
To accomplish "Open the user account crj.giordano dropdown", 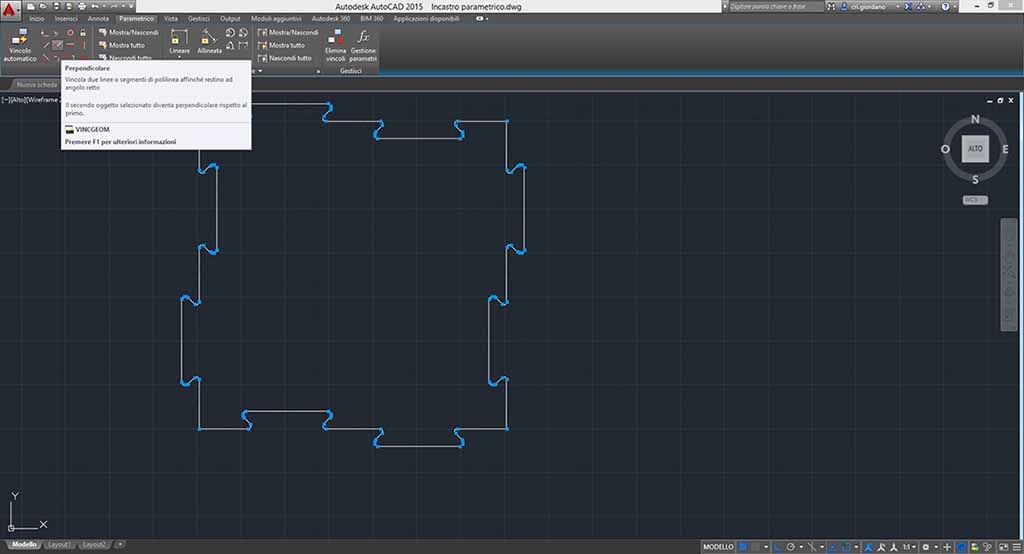I will coord(871,7).
